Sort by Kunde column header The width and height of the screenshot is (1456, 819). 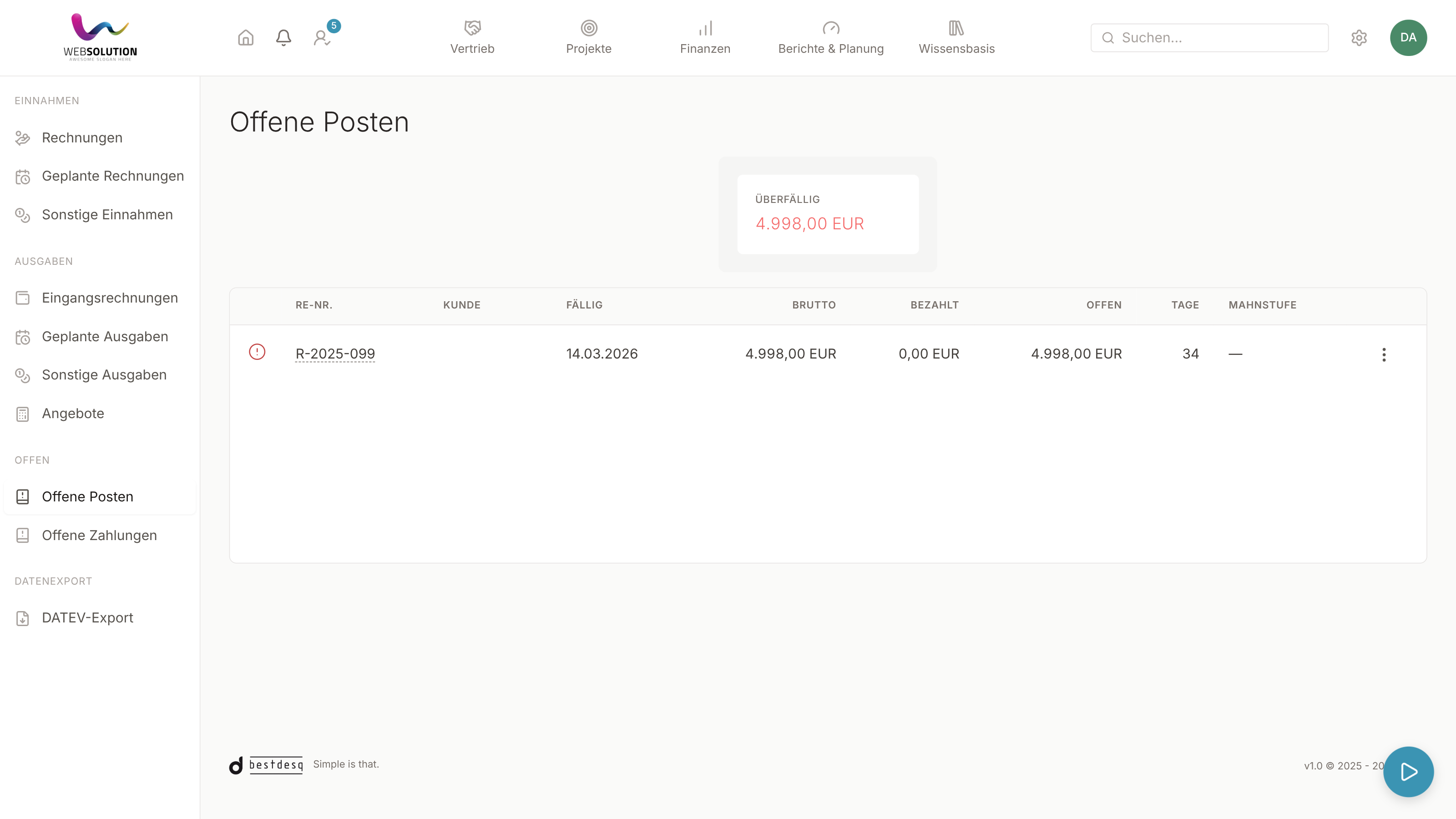click(461, 305)
